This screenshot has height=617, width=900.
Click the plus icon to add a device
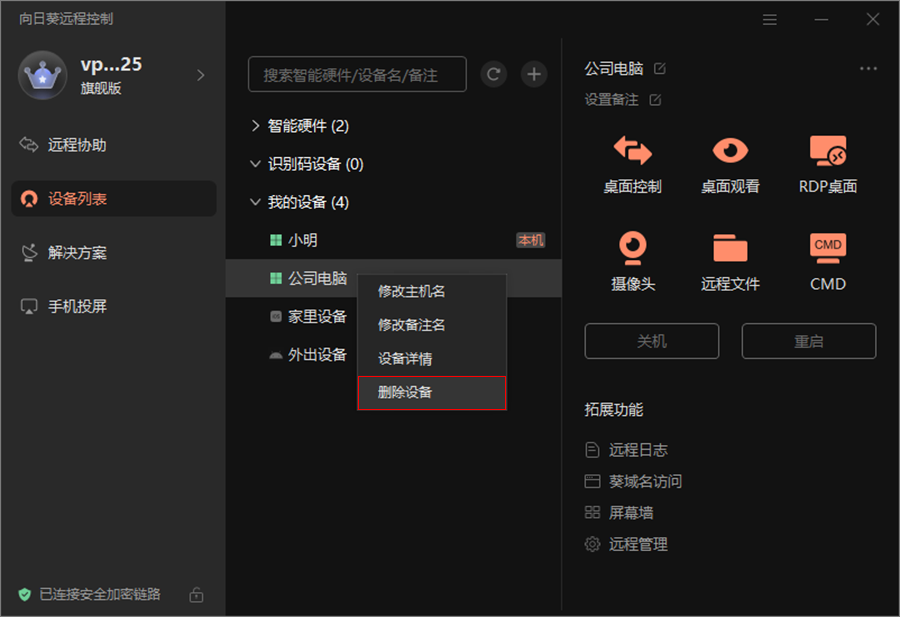click(x=533, y=73)
